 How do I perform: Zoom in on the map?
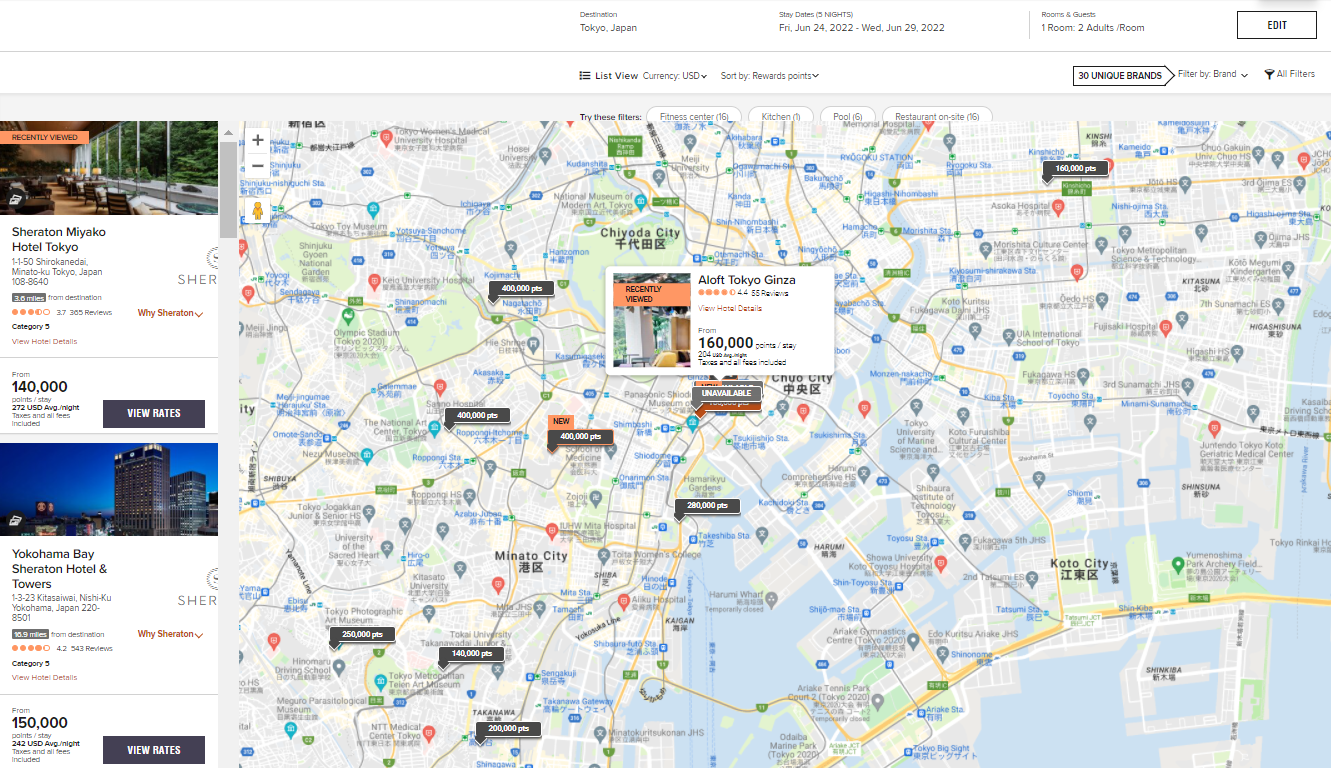258,140
